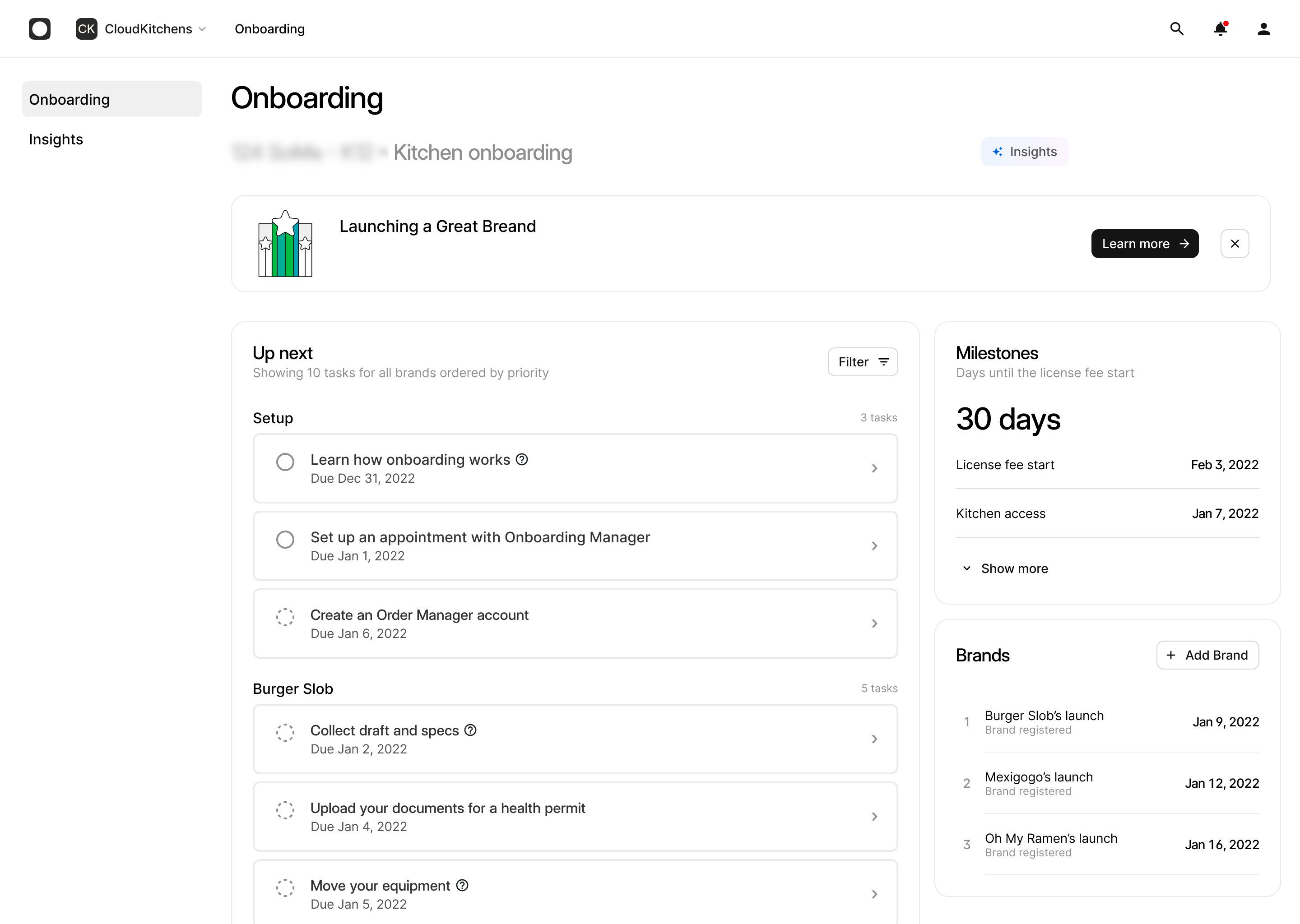The image size is (1300, 924).
Task: Open the Upload your documents task chevron
Action: 874,817
